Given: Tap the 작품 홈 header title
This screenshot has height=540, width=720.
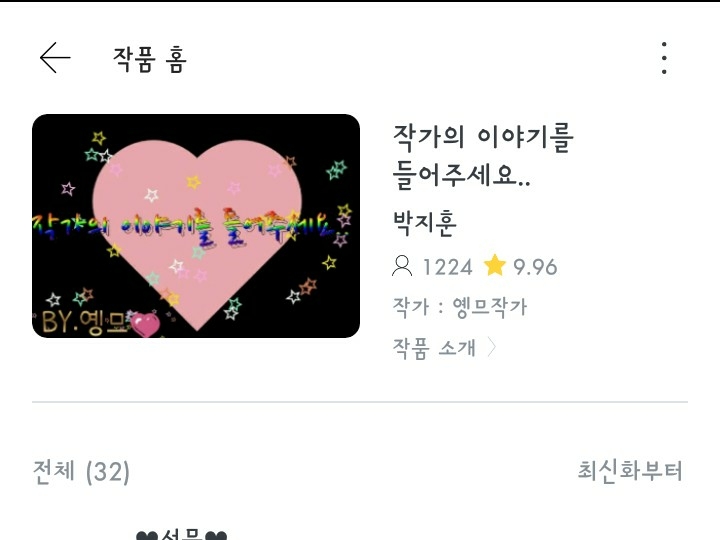Looking at the screenshot, I should (x=150, y=59).
